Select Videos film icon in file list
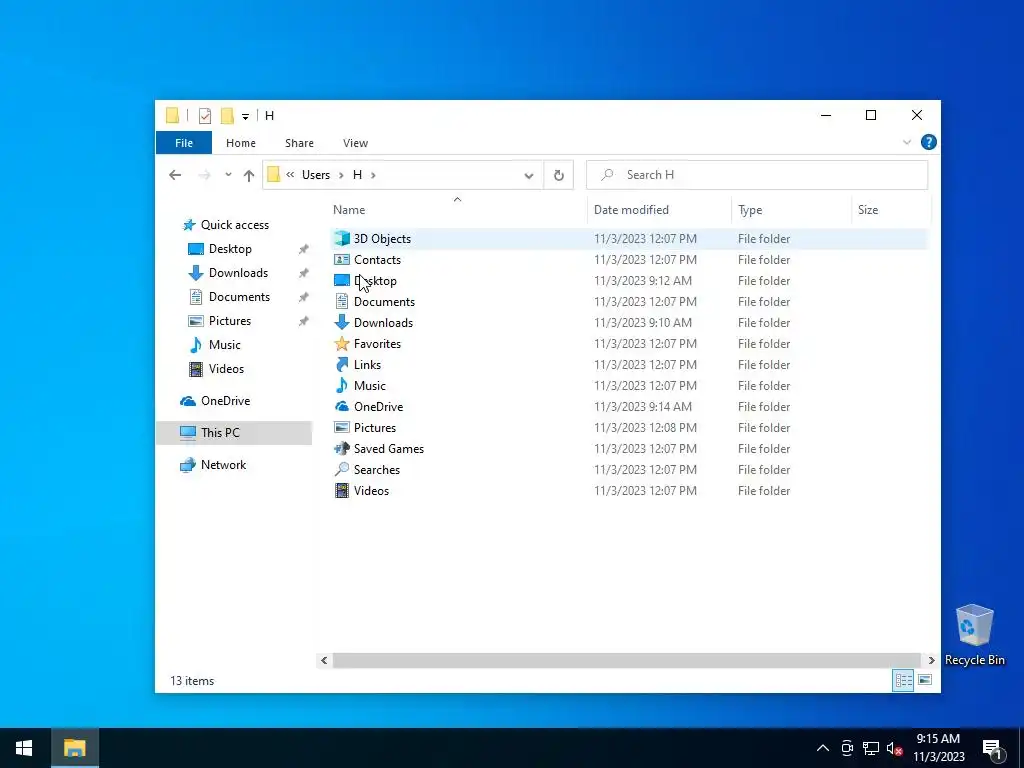Screen dimensions: 1024x768 point(342,490)
